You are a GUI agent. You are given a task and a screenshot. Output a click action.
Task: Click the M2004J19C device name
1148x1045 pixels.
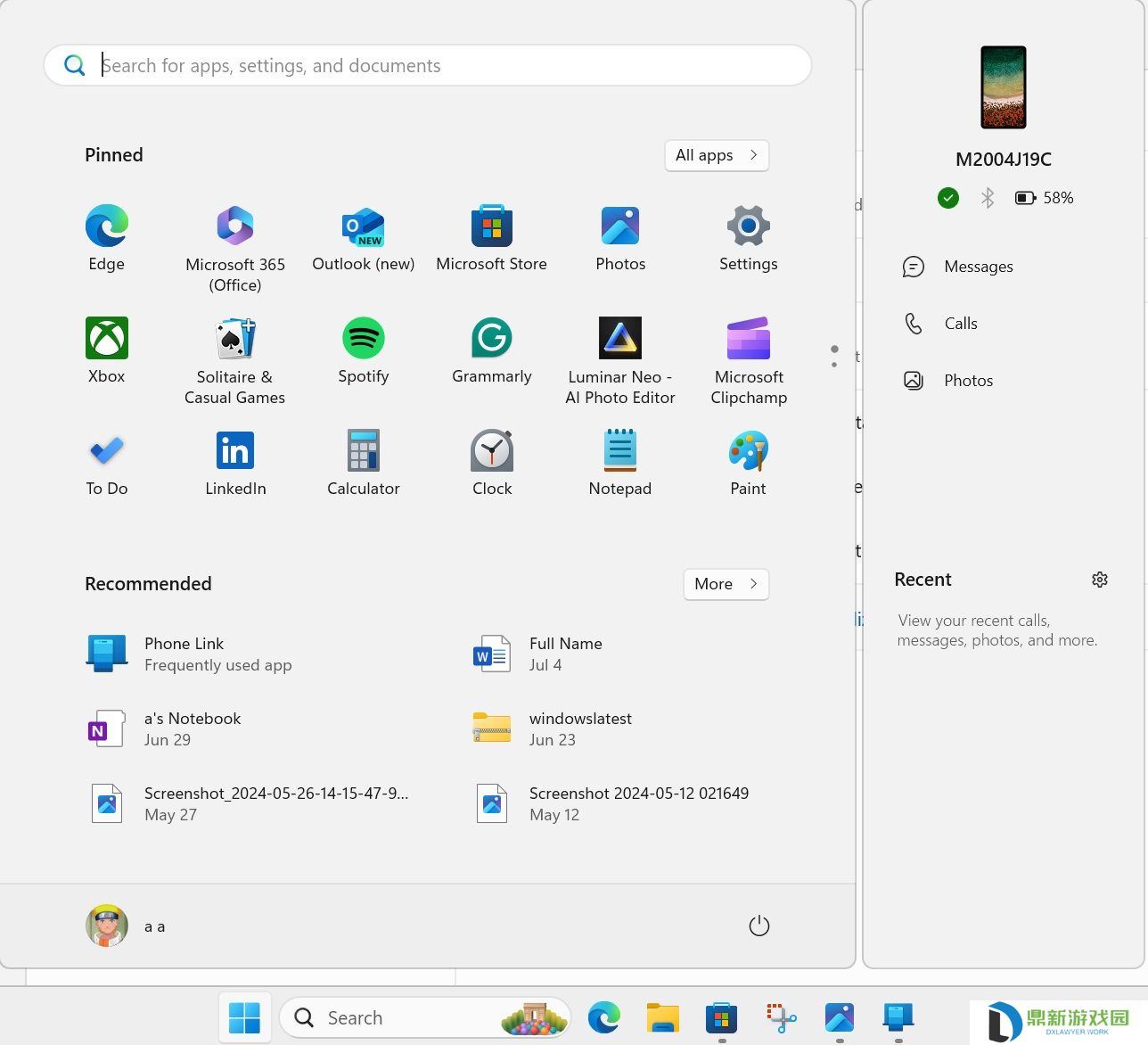coord(1004,160)
